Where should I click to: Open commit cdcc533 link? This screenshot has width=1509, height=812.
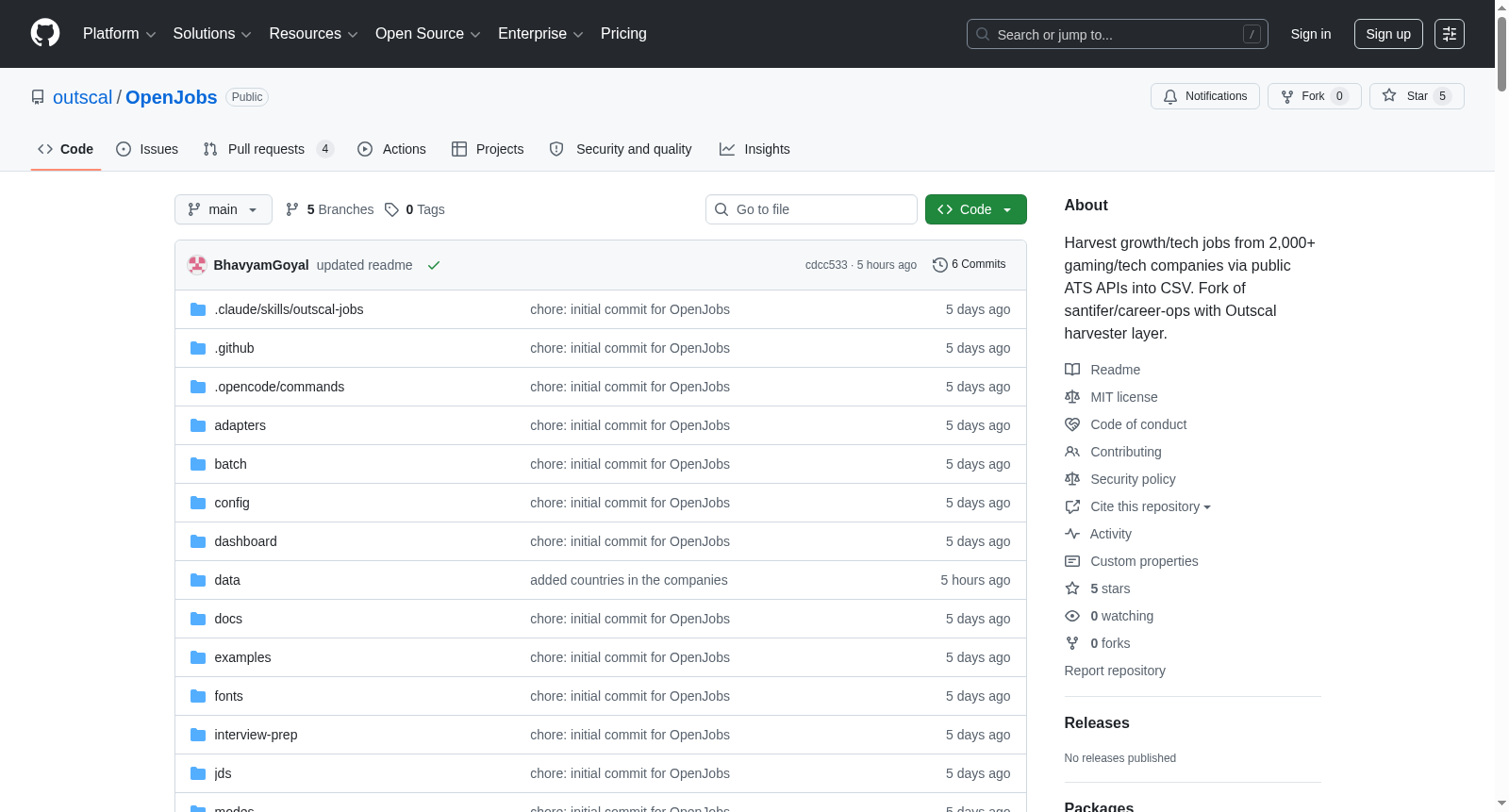pyautogui.click(x=826, y=265)
